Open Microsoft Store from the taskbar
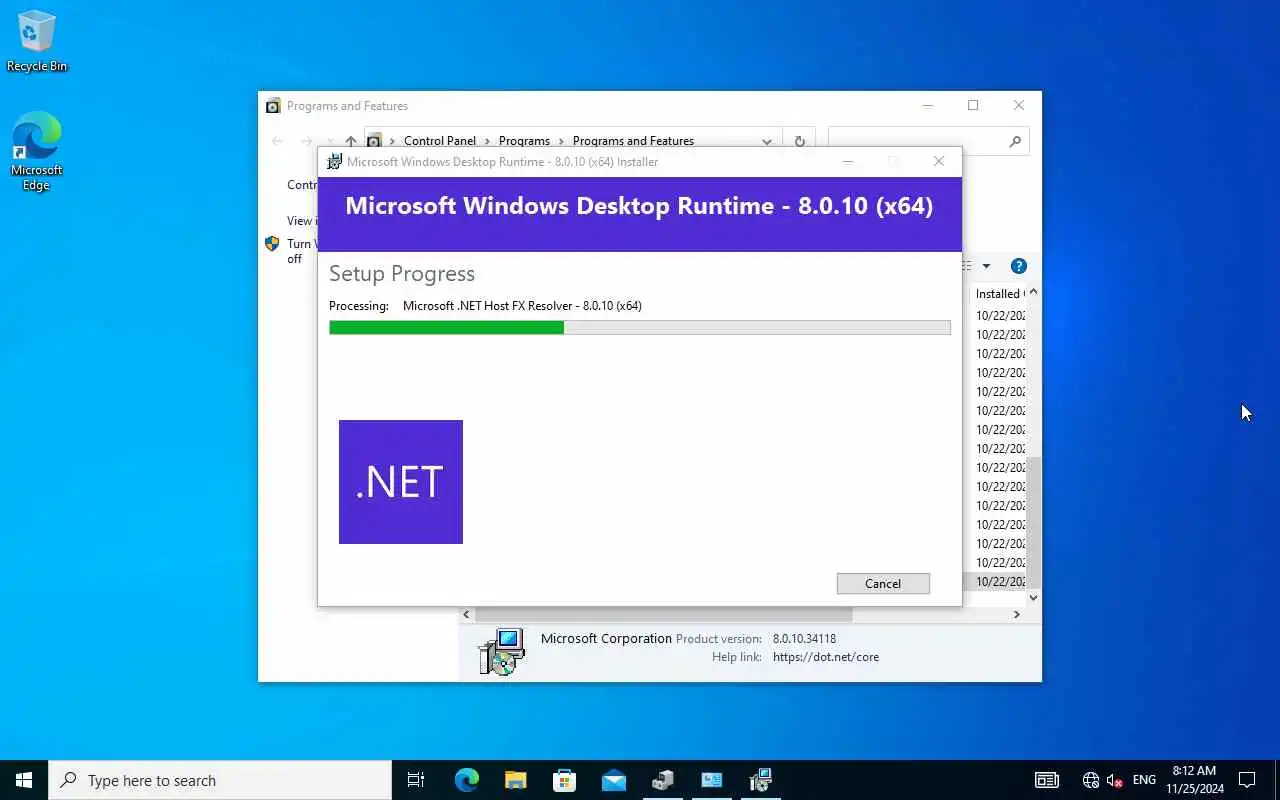 point(564,780)
